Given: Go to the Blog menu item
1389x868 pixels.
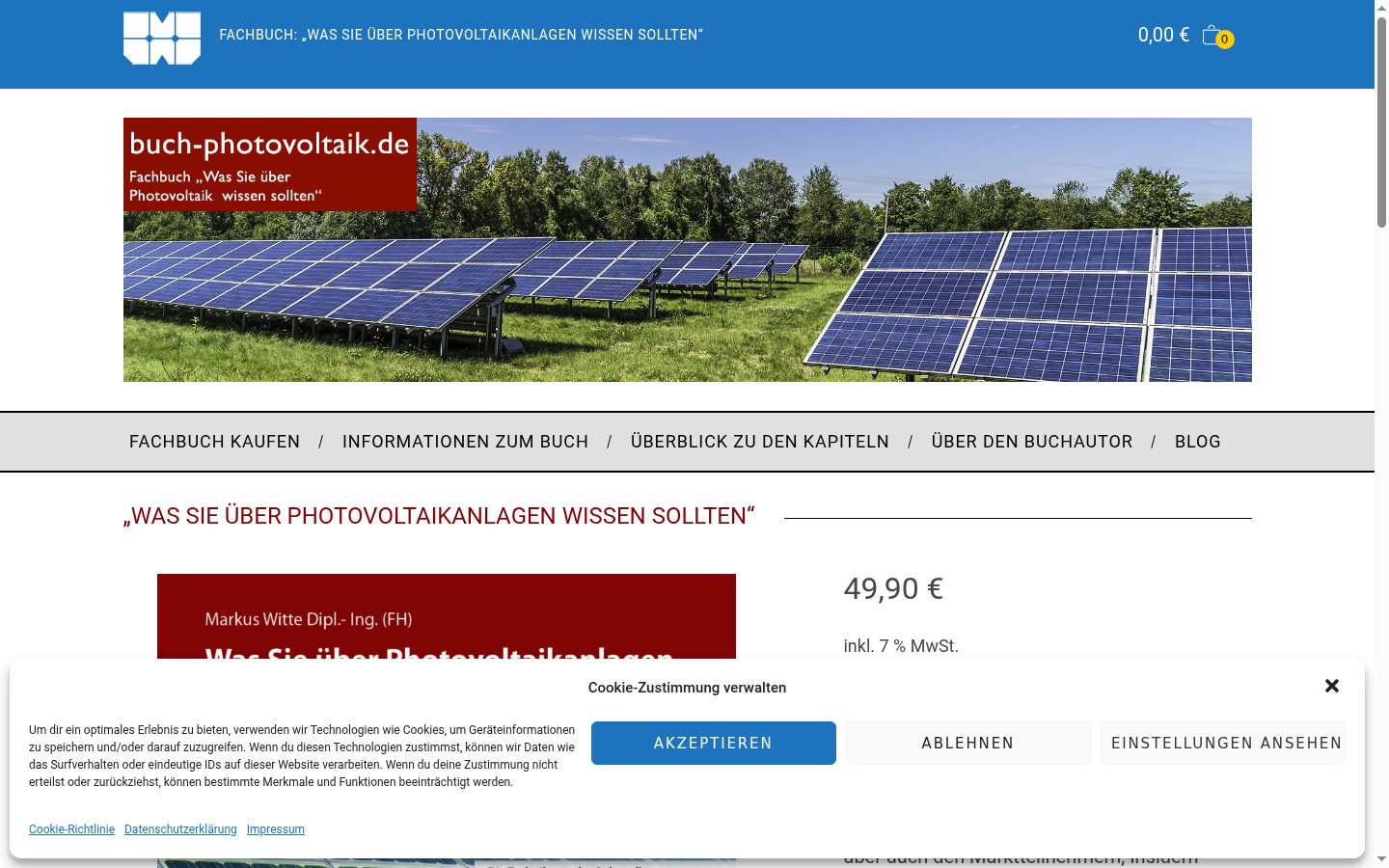Looking at the screenshot, I should [x=1198, y=442].
